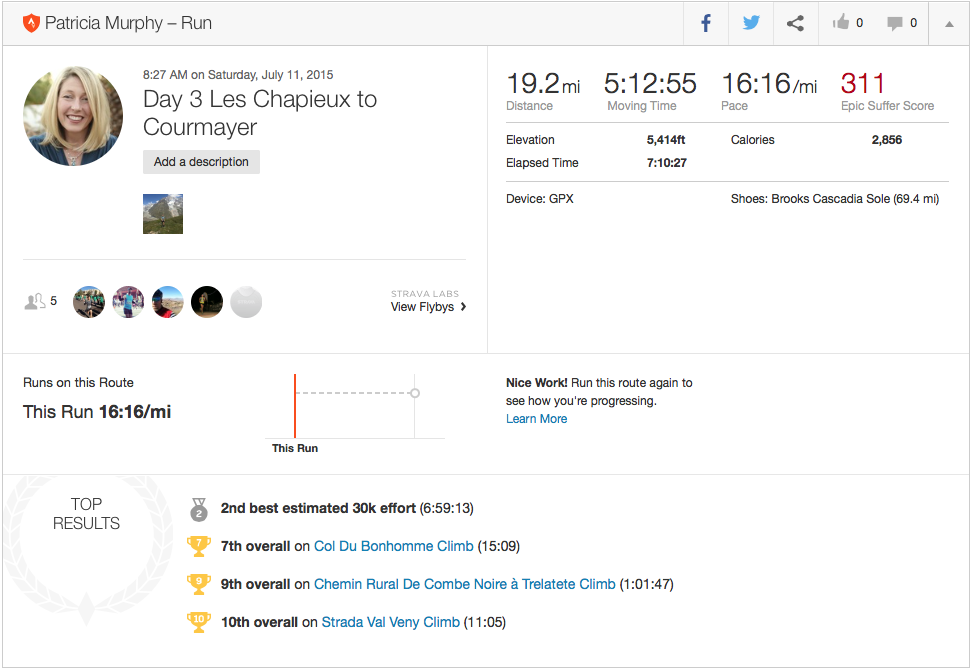Click the blank gray athlete avatar
The image size is (972, 670).
tap(246, 301)
